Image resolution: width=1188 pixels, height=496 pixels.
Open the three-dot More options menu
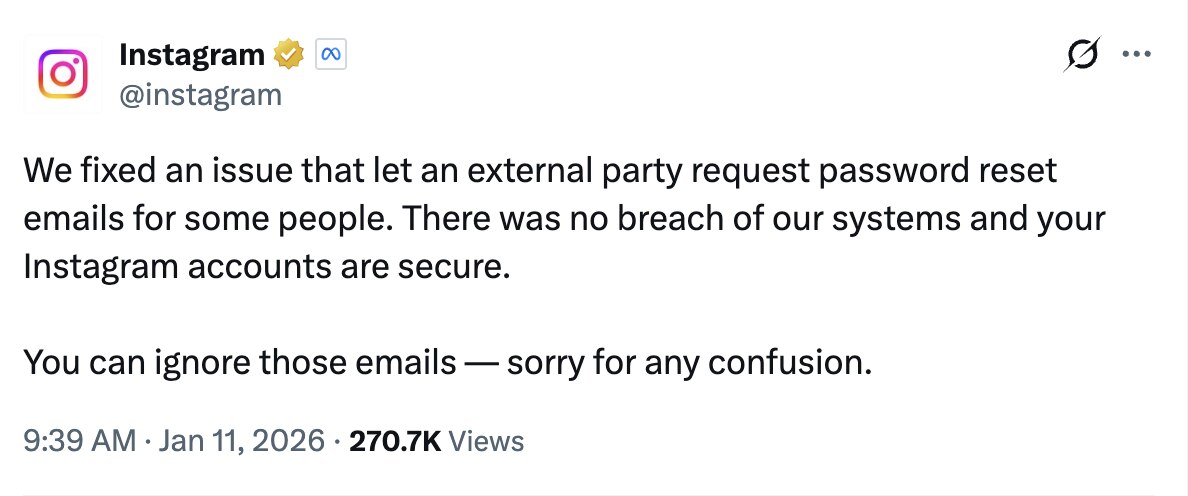click(1138, 56)
